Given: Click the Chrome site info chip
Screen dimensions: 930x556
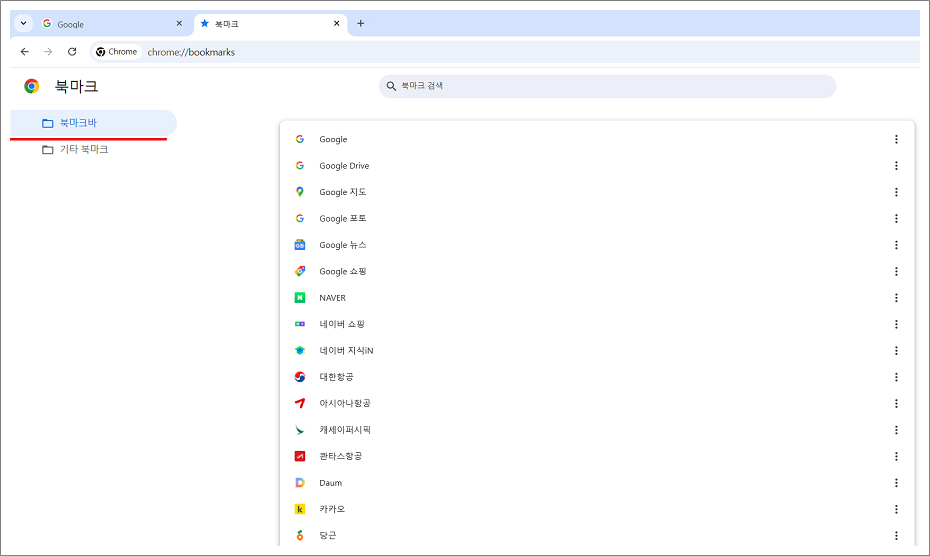Looking at the screenshot, I should [x=117, y=52].
